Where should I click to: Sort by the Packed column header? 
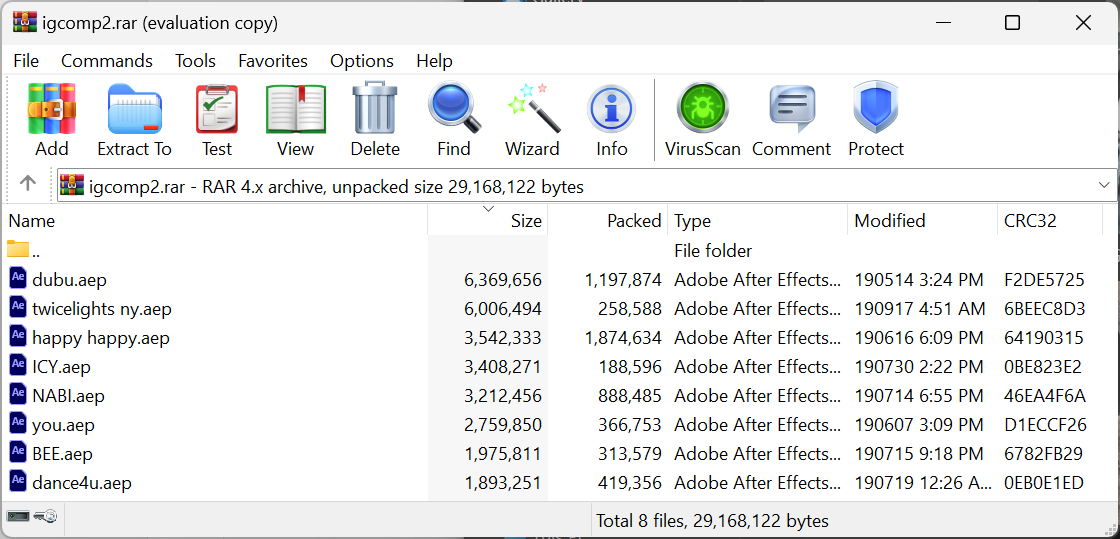tap(608, 221)
